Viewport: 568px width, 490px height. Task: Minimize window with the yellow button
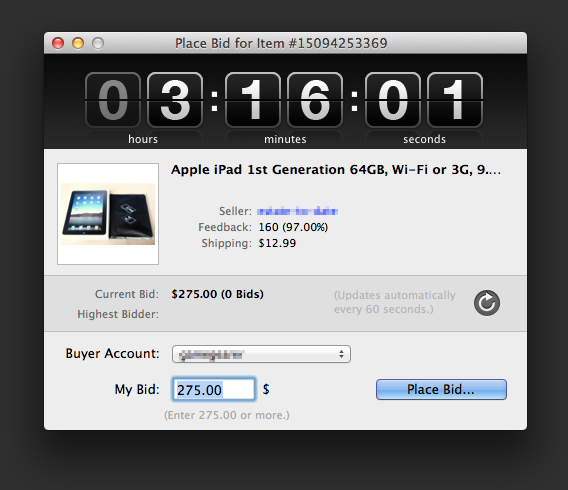[x=78, y=43]
